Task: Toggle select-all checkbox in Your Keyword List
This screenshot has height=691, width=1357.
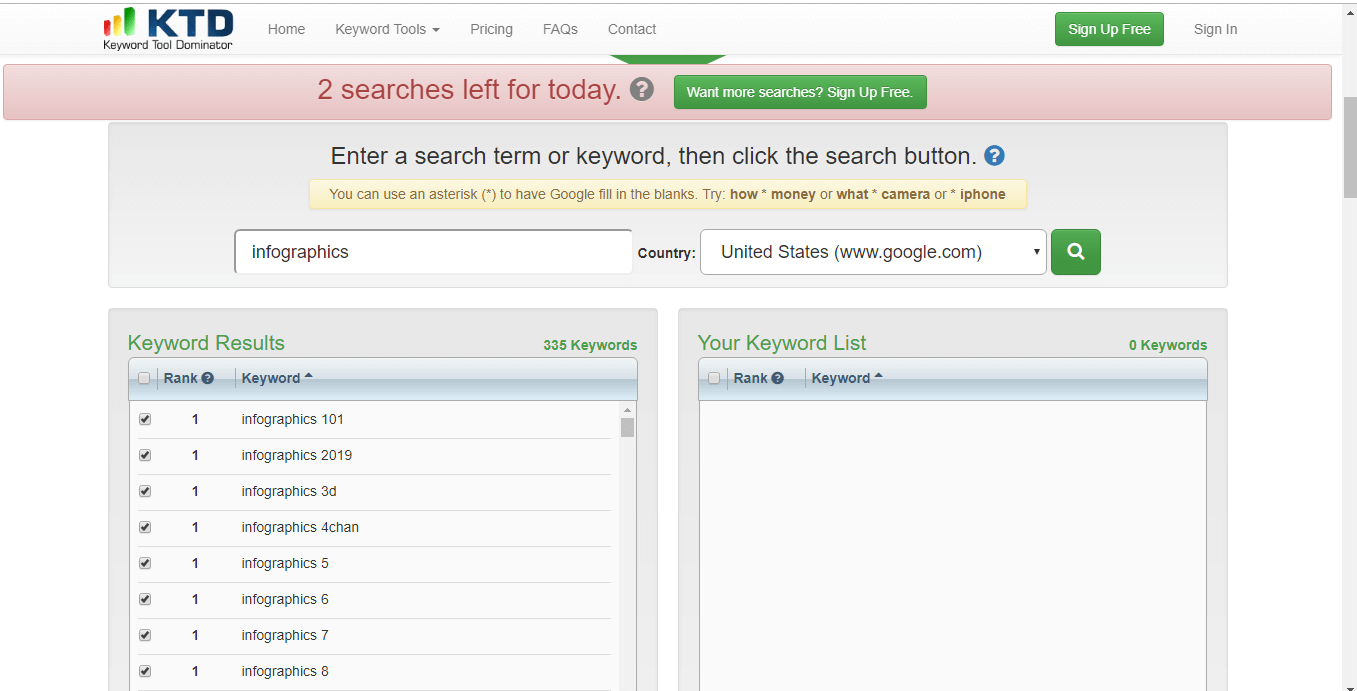Action: click(714, 378)
